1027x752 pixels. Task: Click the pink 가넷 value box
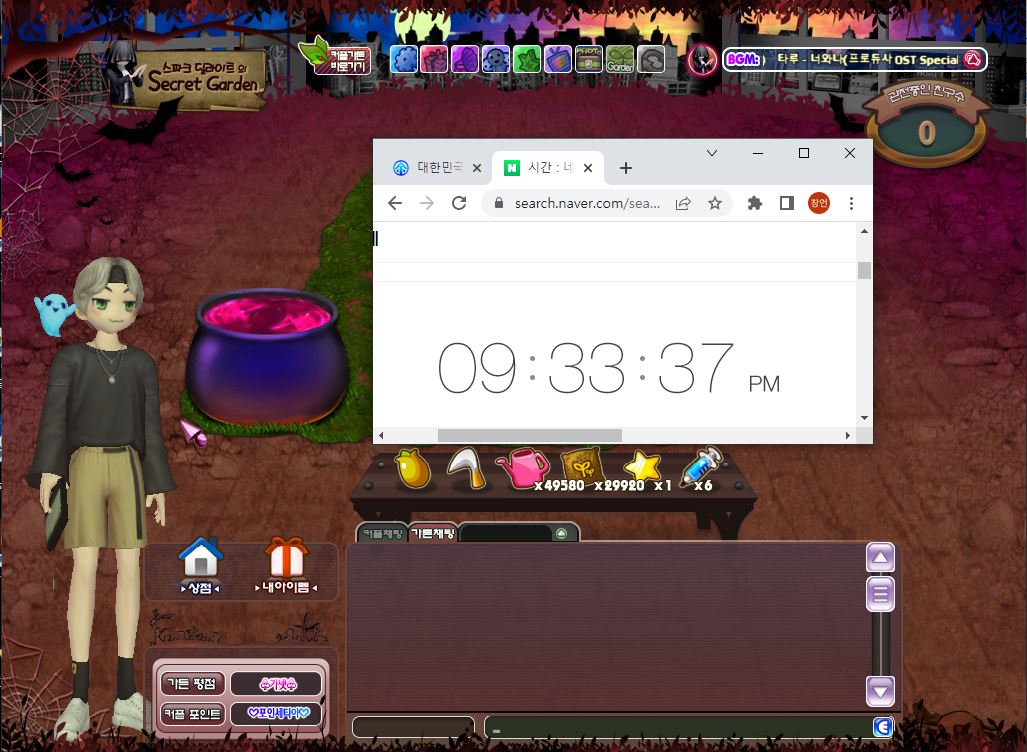276,684
